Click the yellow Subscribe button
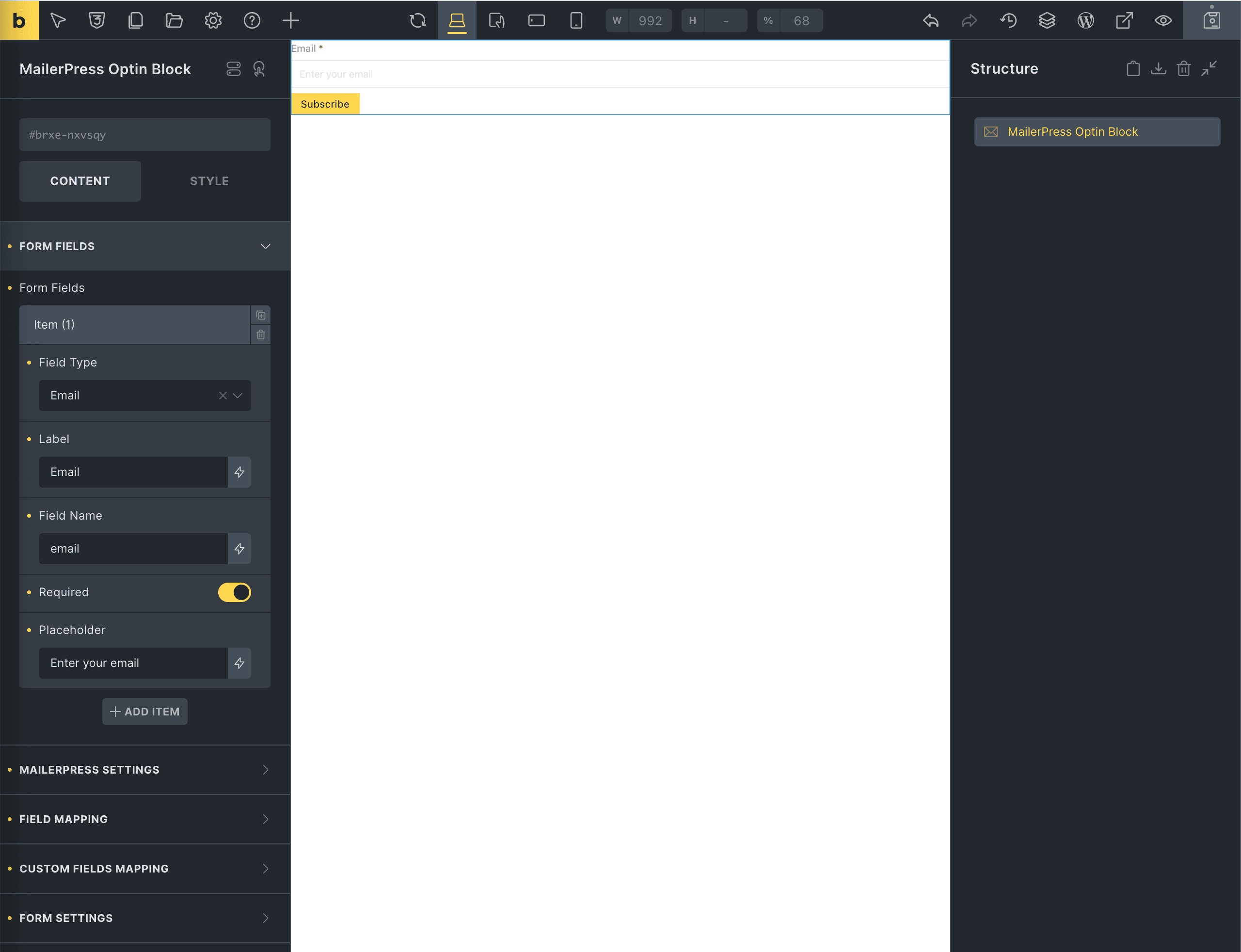 pyautogui.click(x=325, y=104)
